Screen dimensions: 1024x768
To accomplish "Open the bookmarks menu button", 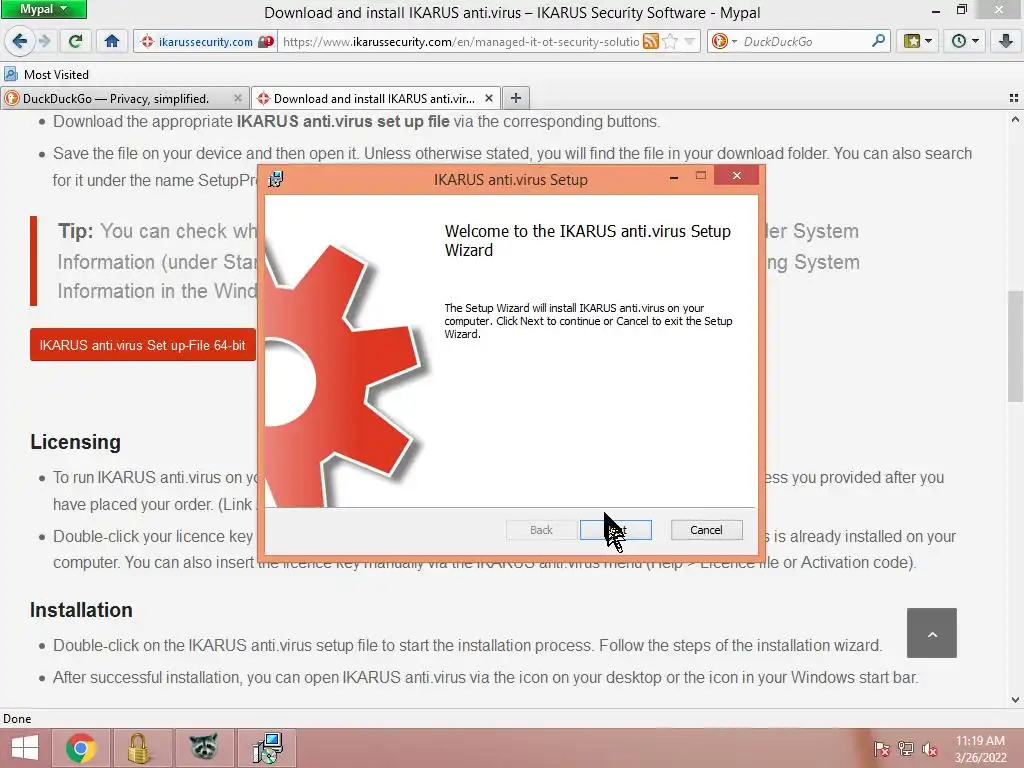I will 918,41.
